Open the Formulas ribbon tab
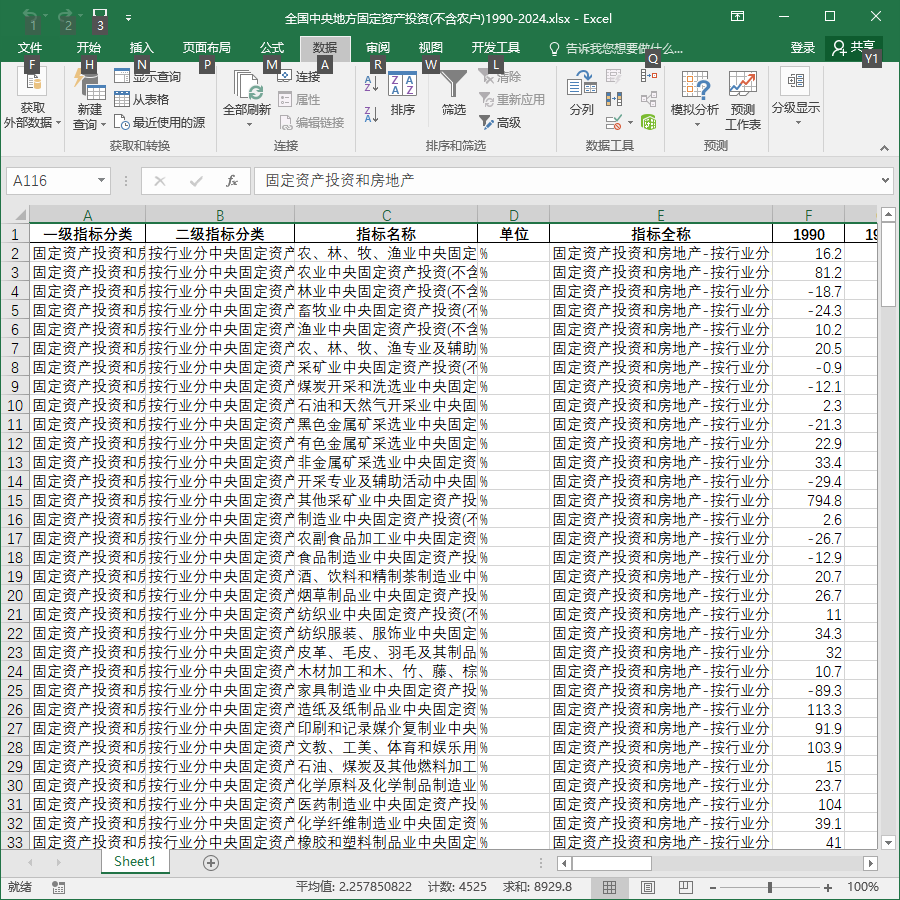Screen dimensions: 900x900 271,48
